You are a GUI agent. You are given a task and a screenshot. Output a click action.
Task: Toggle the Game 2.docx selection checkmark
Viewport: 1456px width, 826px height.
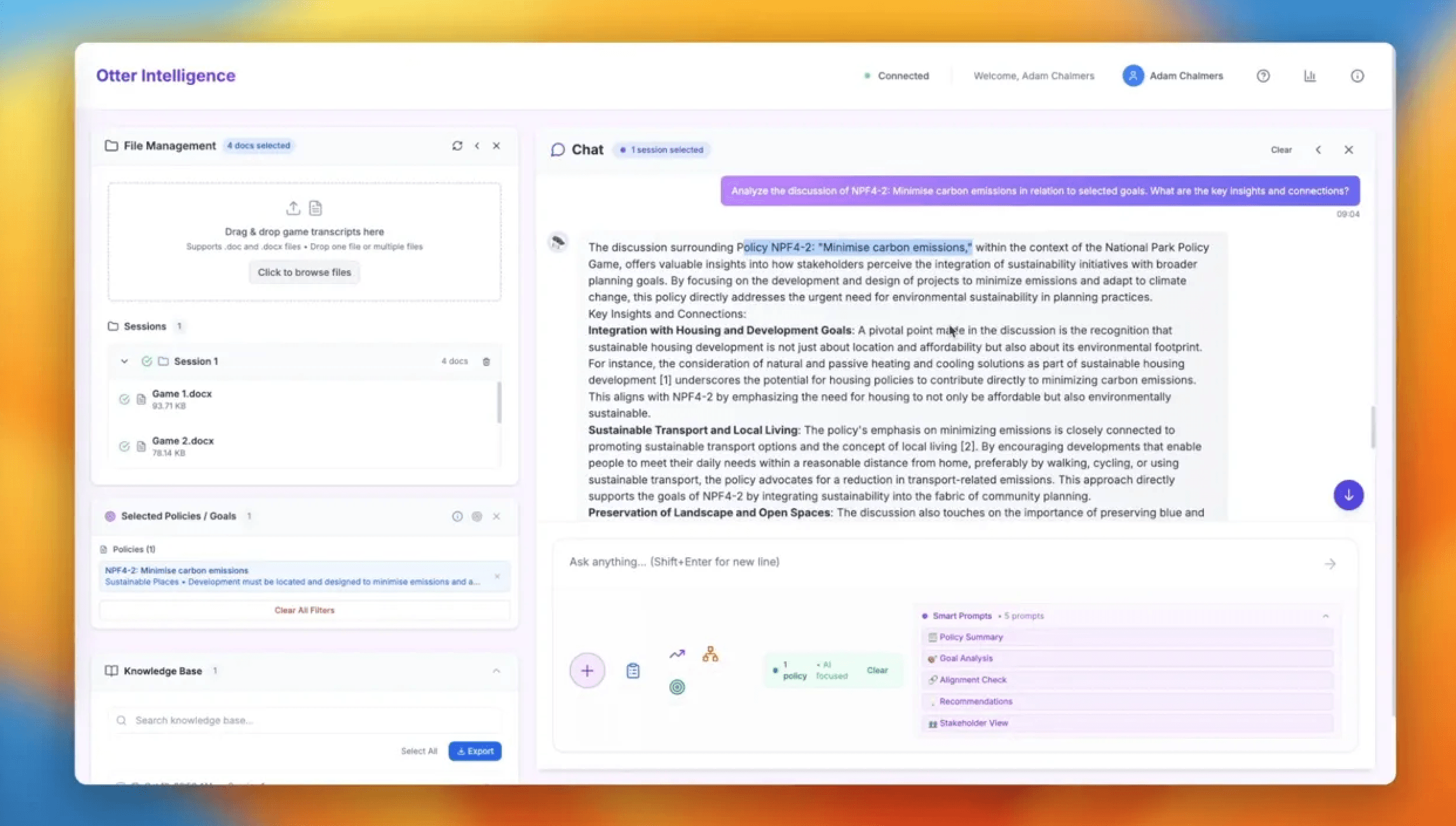(124, 446)
